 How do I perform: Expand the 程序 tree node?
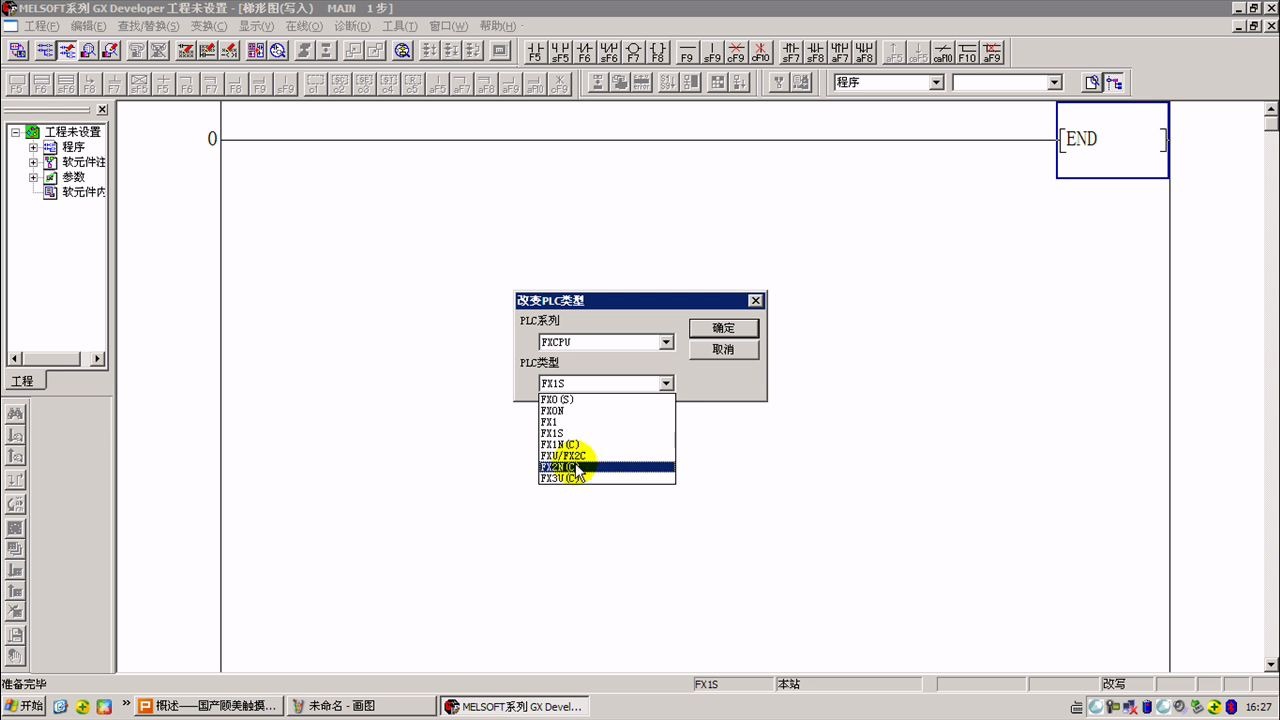pos(33,147)
